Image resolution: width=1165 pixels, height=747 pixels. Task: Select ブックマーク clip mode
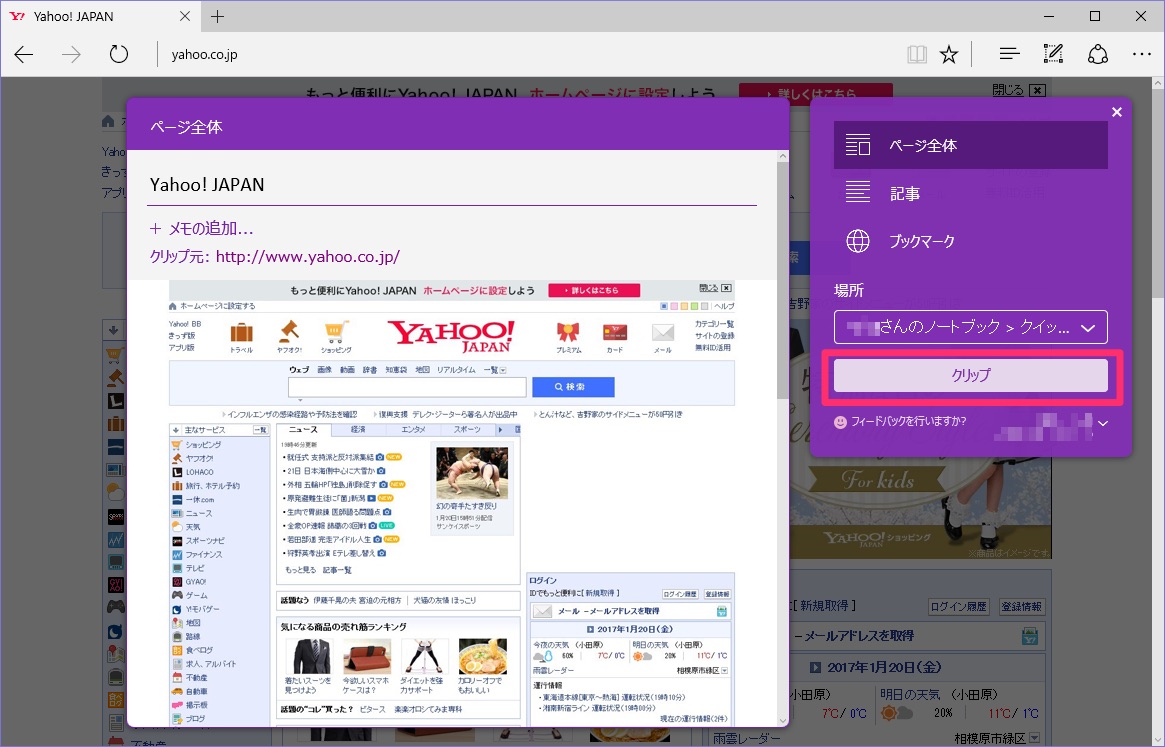[x=970, y=241]
